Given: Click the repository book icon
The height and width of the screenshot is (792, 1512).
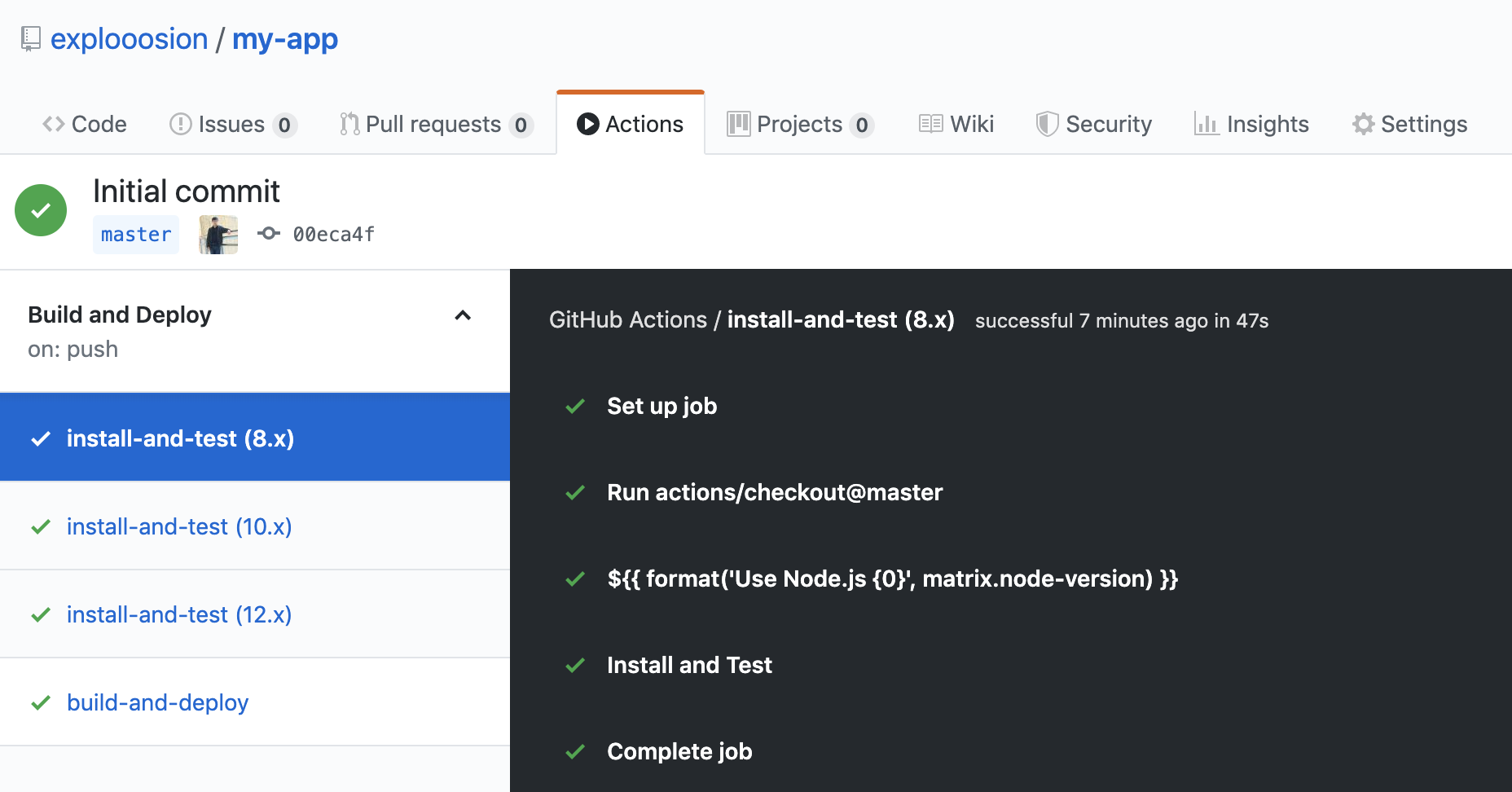Looking at the screenshot, I should (x=31, y=39).
